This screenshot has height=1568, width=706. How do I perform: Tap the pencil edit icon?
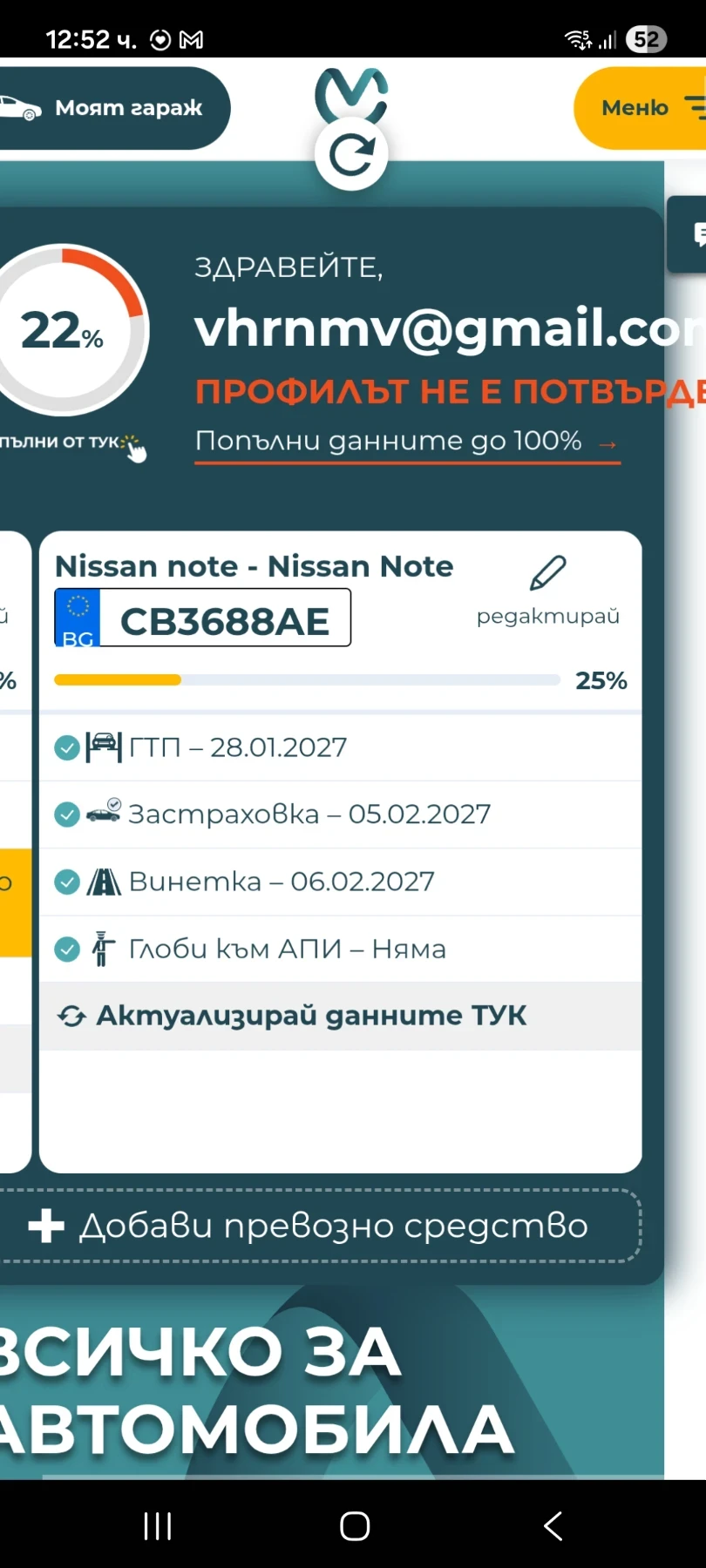pos(548,573)
